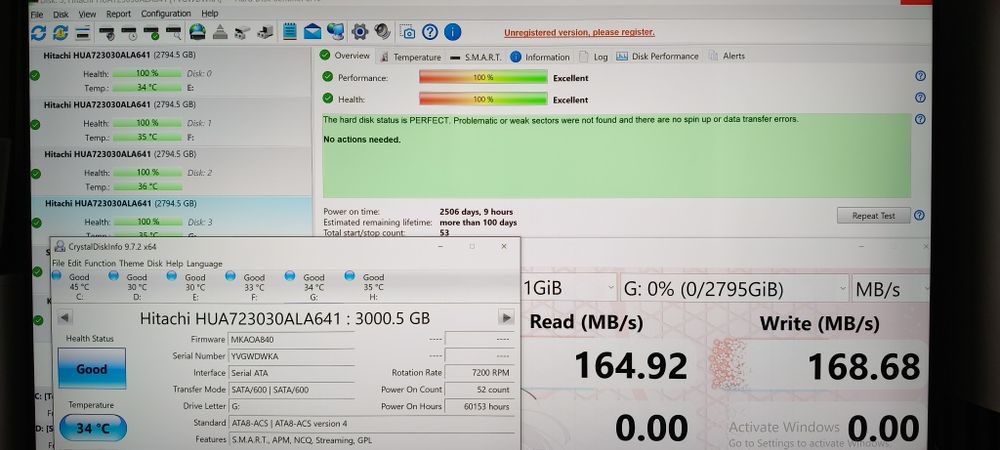Click the 34 °C temperature button
This screenshot has width=1000, height=450.
coord(93,428)
